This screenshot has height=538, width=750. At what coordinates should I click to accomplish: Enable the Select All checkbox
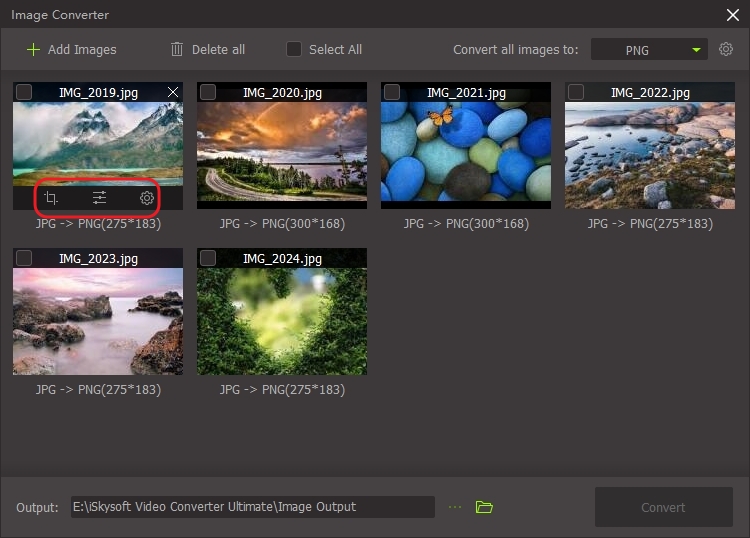(x=294, y=49)
